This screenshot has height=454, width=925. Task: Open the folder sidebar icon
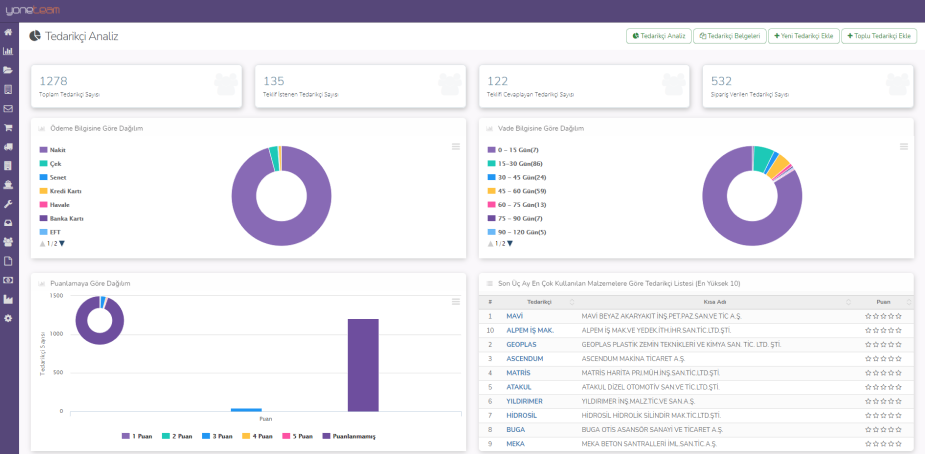point(8,70)
